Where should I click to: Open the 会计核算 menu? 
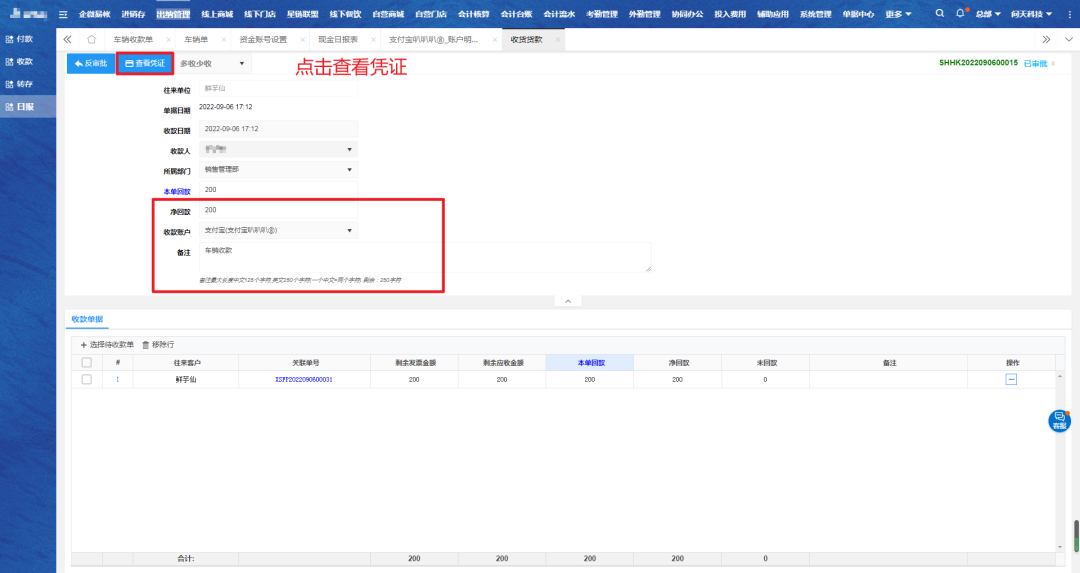point(474,14)
